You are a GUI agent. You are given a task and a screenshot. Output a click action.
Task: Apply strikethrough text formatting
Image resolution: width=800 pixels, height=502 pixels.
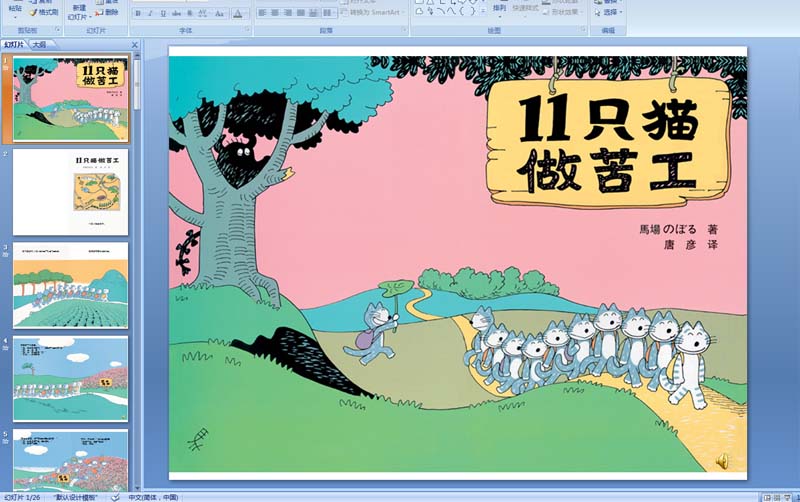[x=177, y=14]
